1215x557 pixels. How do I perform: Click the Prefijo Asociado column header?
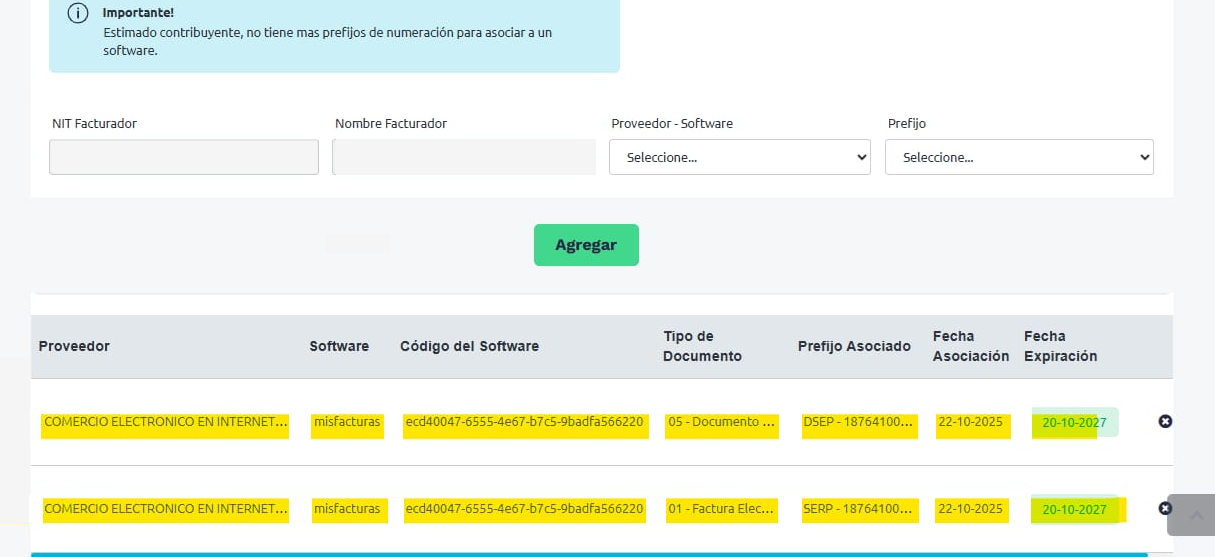pyautogui.click(x=854, y=346)
